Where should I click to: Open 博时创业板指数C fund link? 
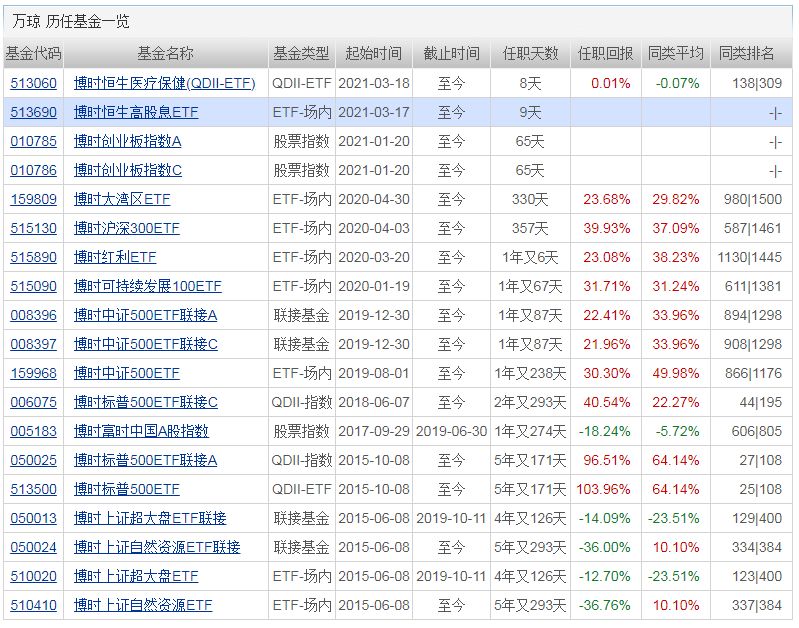pos(128,170)
